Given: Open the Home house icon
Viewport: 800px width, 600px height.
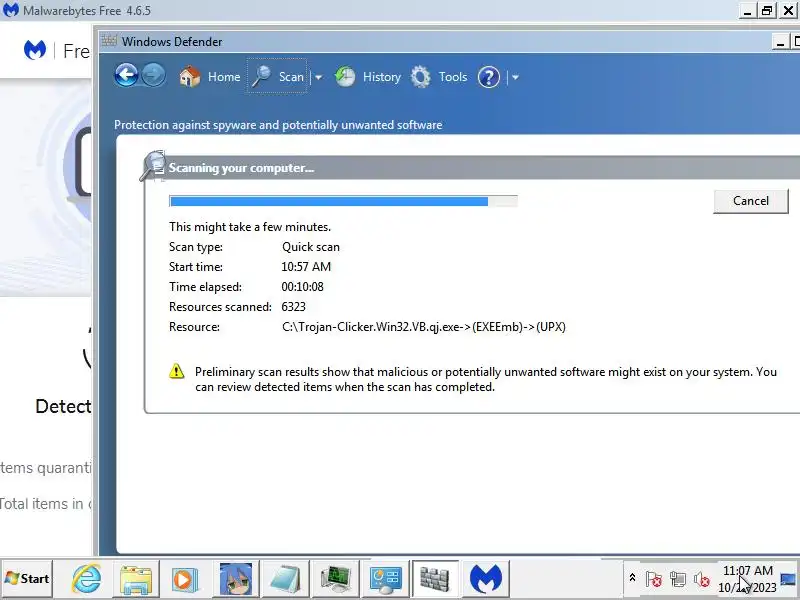Looking at the screenshot, I should (x=190, y=77).
